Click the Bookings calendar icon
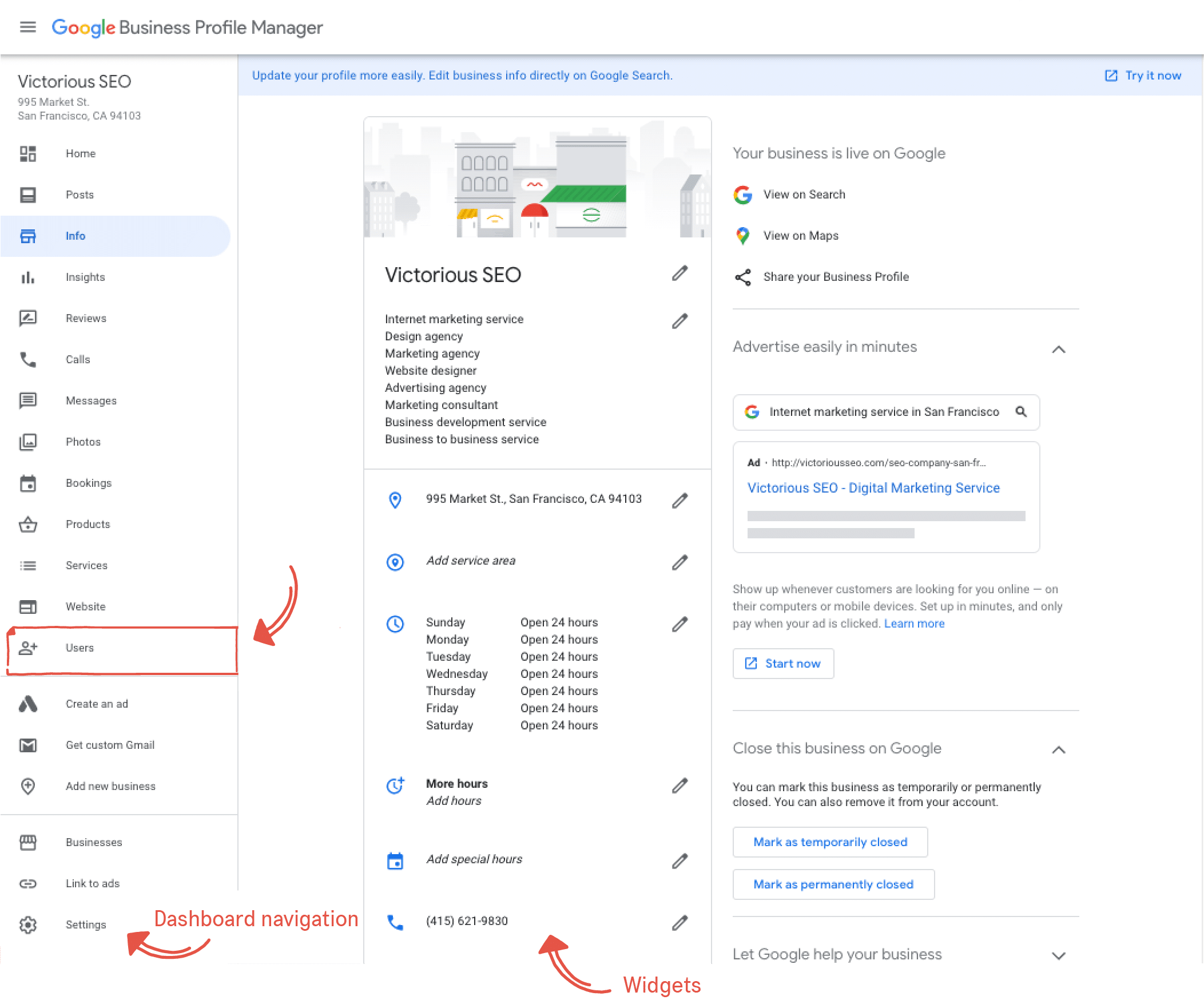1204x1000 pixels. pyautogui.click(x=27, y=483)
